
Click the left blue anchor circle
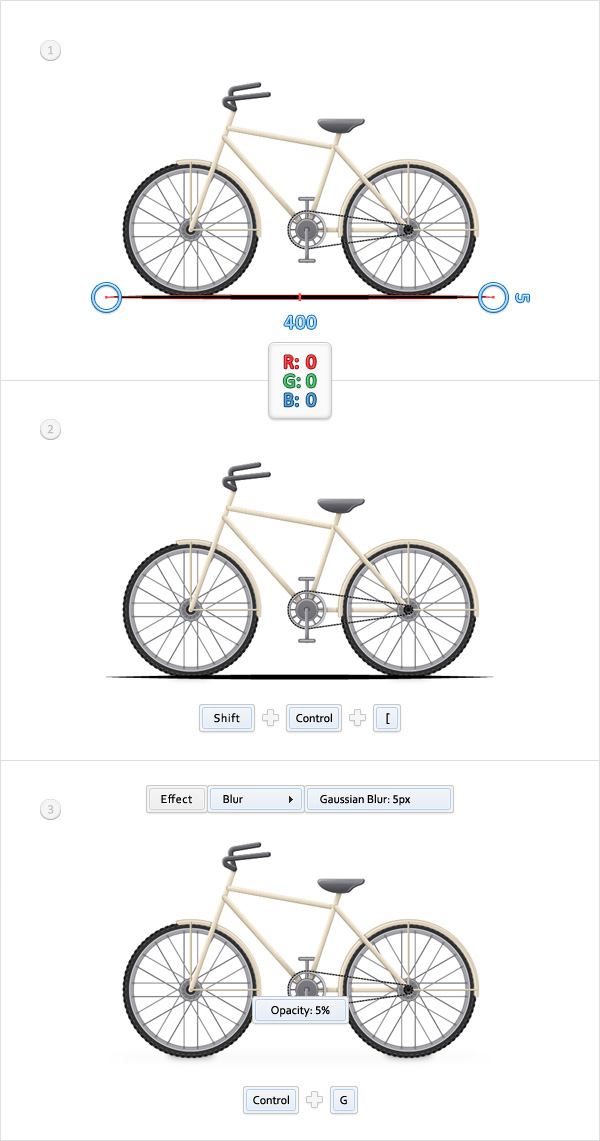pyautogui.click(x=105, y=298)
